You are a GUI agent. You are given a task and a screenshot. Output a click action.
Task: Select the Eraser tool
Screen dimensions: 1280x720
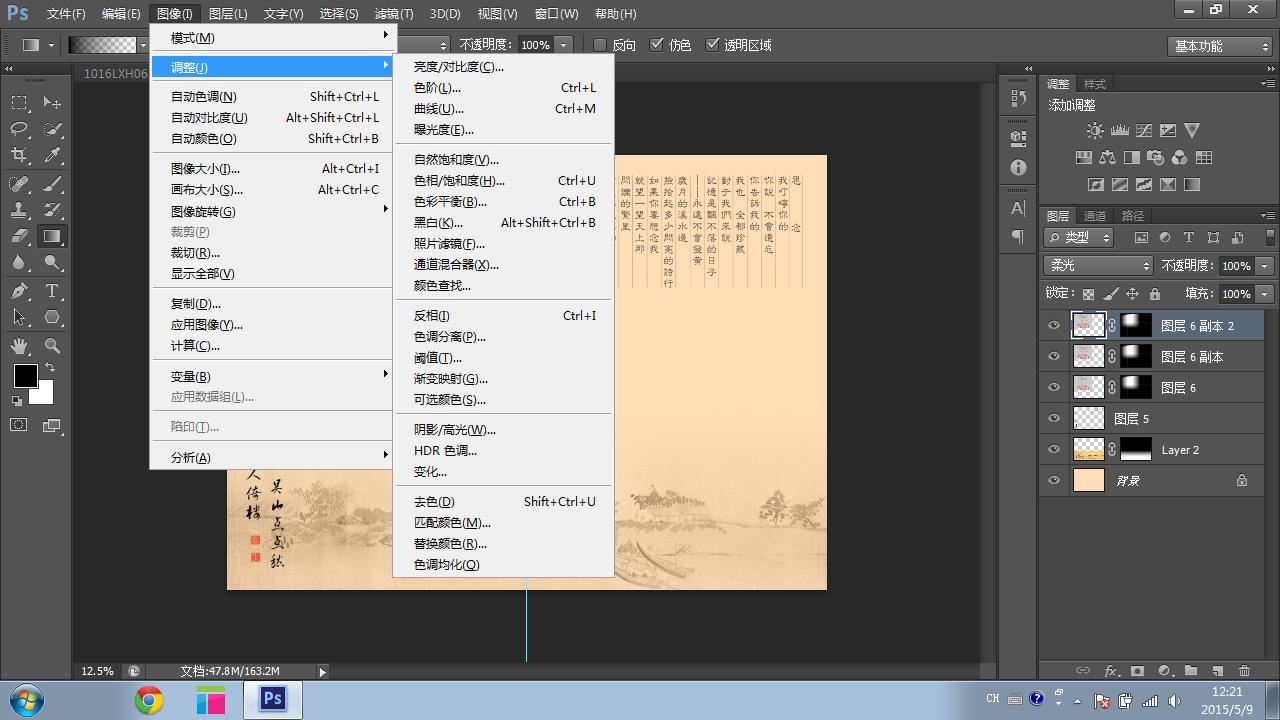(19, 237)
